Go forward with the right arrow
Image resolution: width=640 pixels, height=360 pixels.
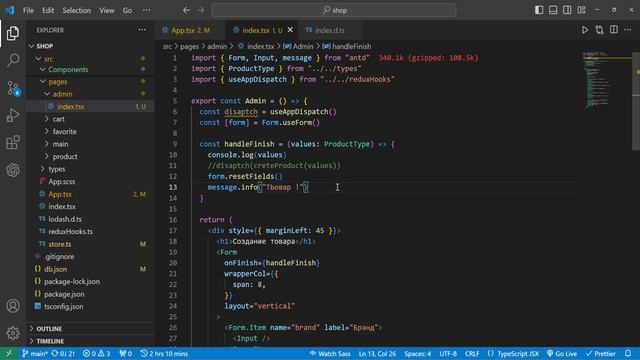(x=200, y=10)
